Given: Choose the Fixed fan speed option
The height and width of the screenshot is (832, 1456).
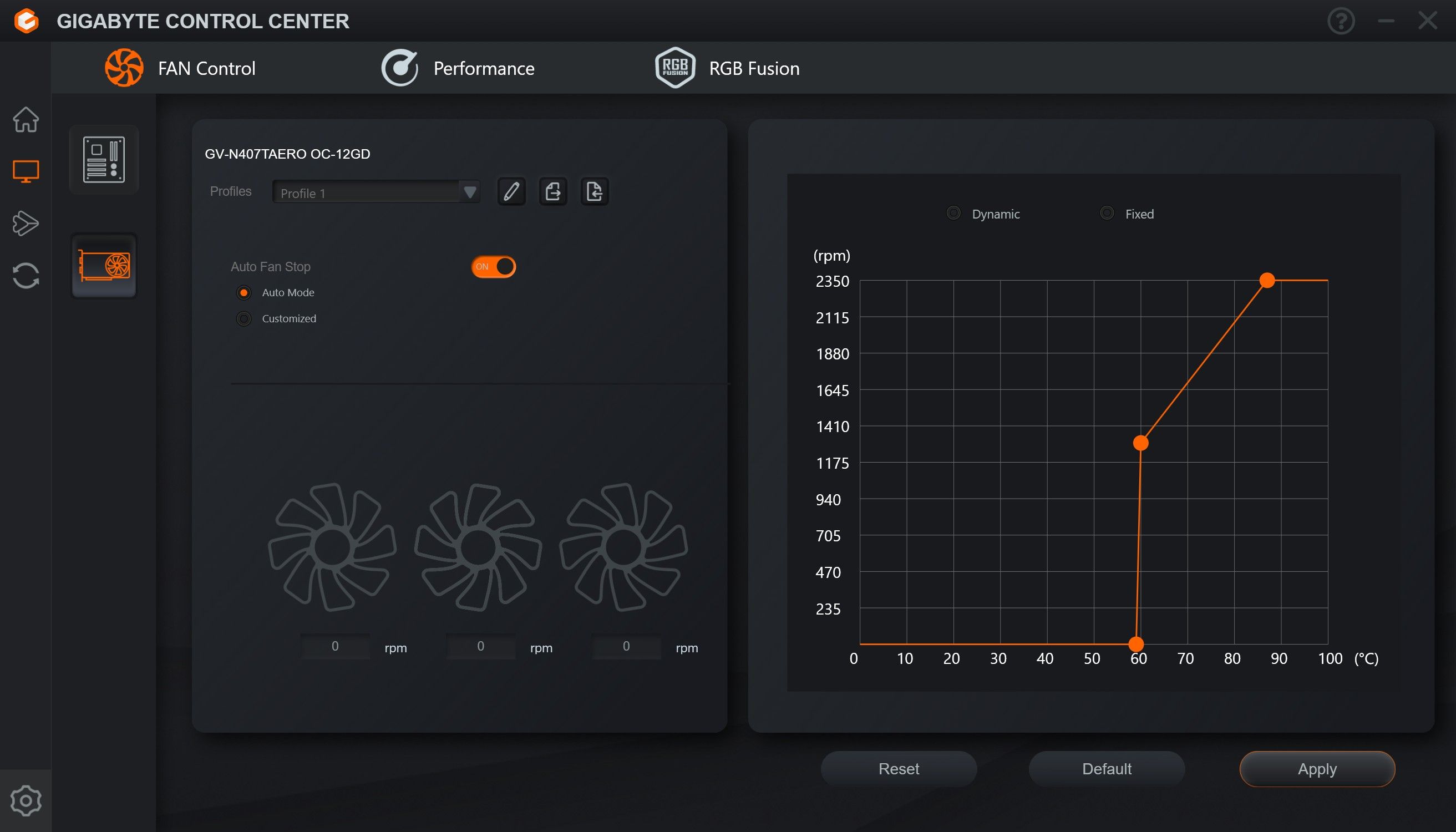Looking at the screenshot, I should point(1107,213).
